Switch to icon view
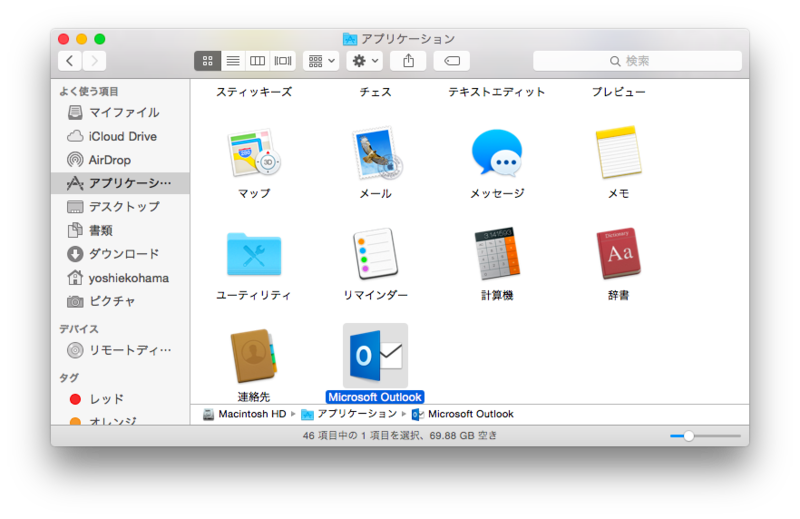The image size is (800, 519). click(207, 61)
